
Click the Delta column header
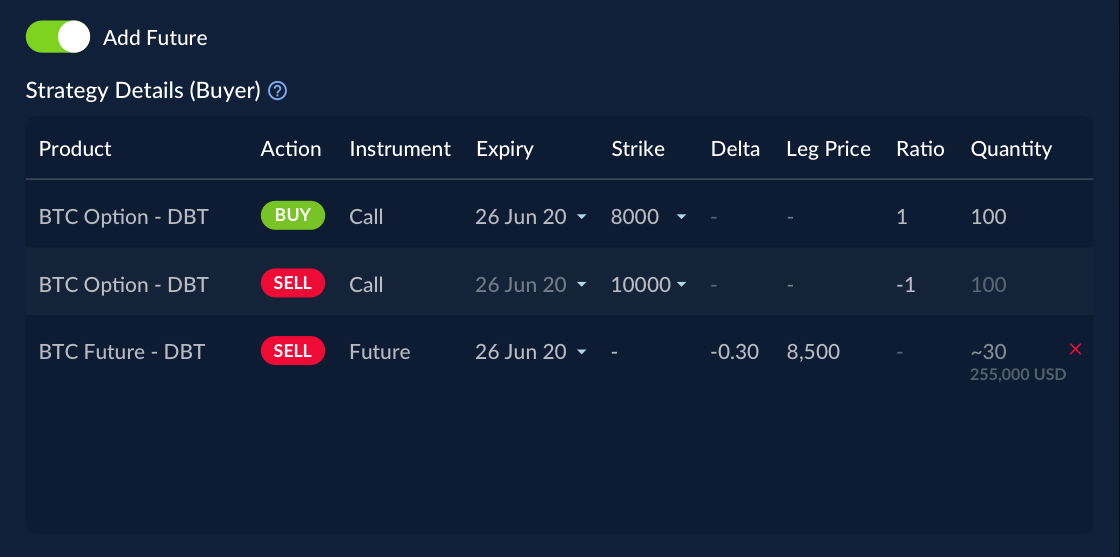(x=735, y=149)
